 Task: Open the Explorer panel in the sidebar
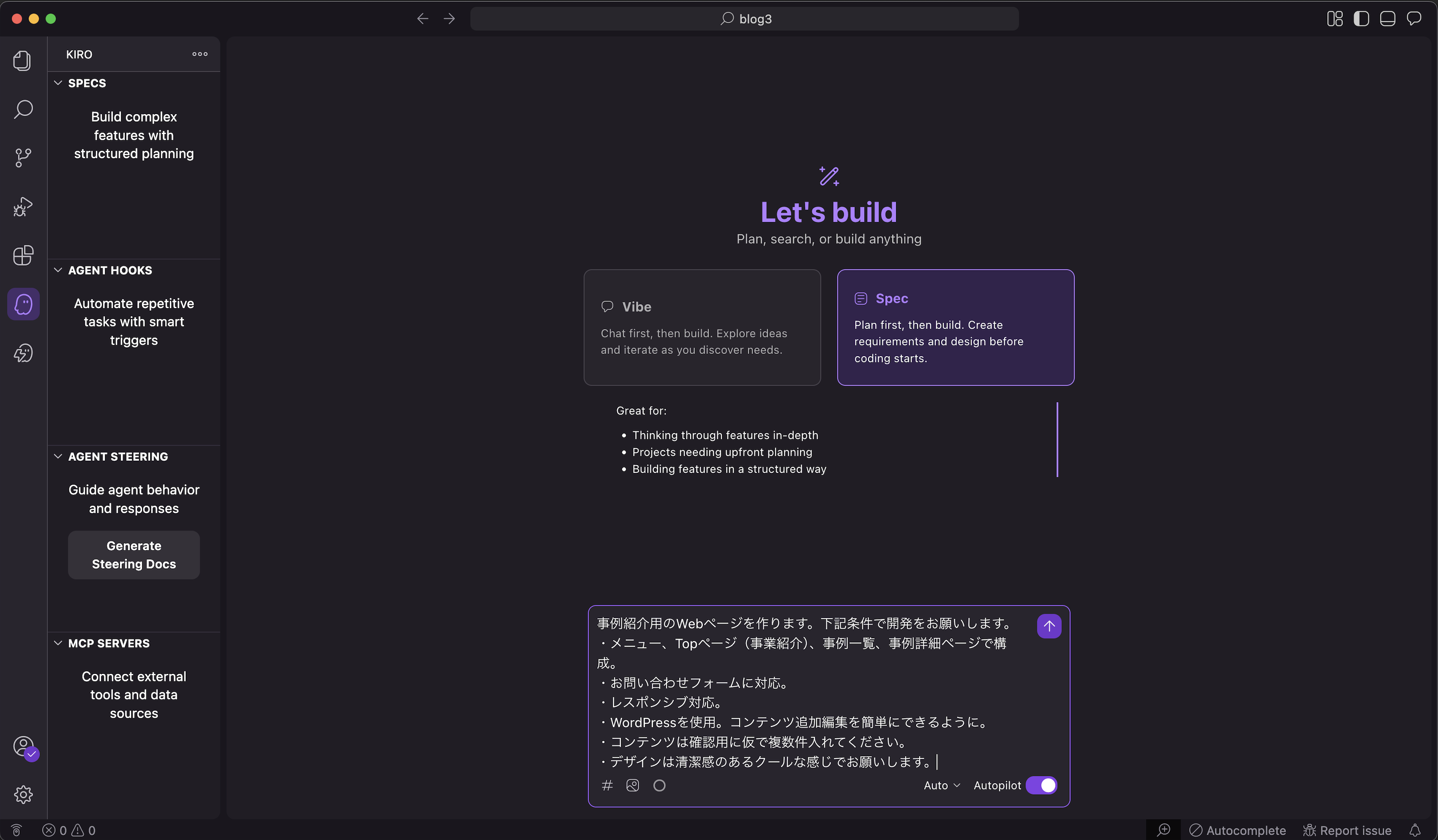click(x=22, y=60)
